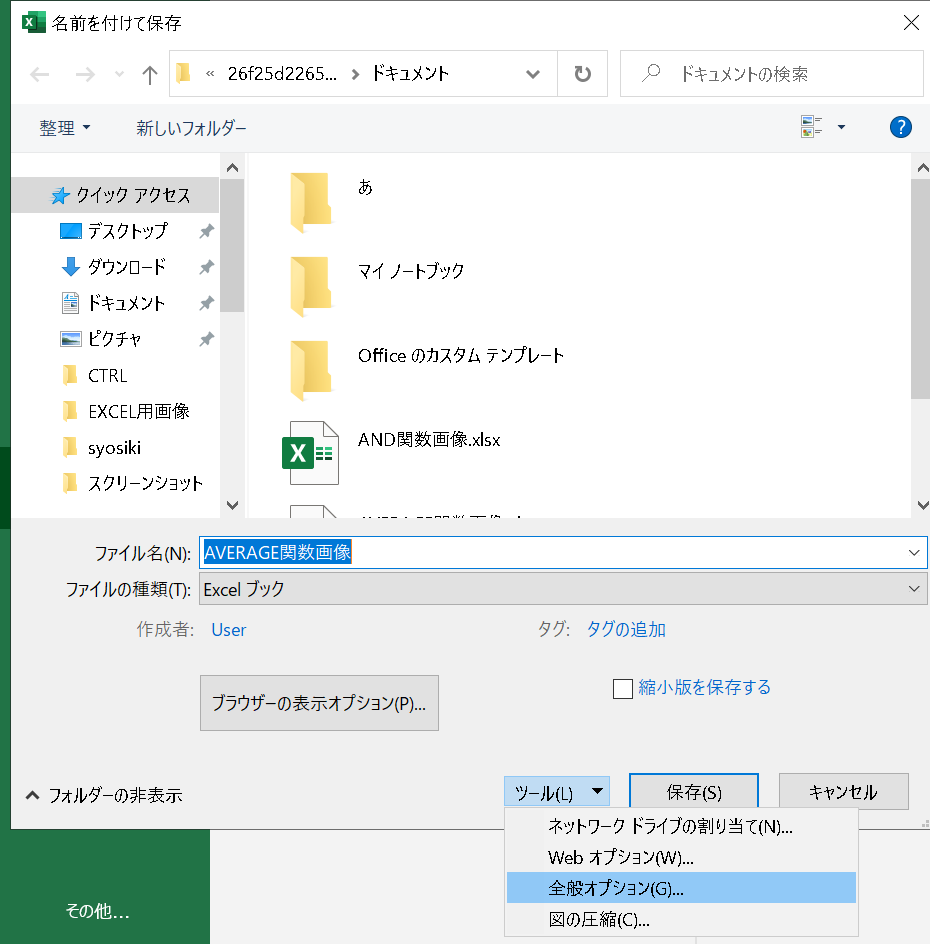Select syosiki folder in sidebar
The image size is (930, 944).
coord(101,448)
